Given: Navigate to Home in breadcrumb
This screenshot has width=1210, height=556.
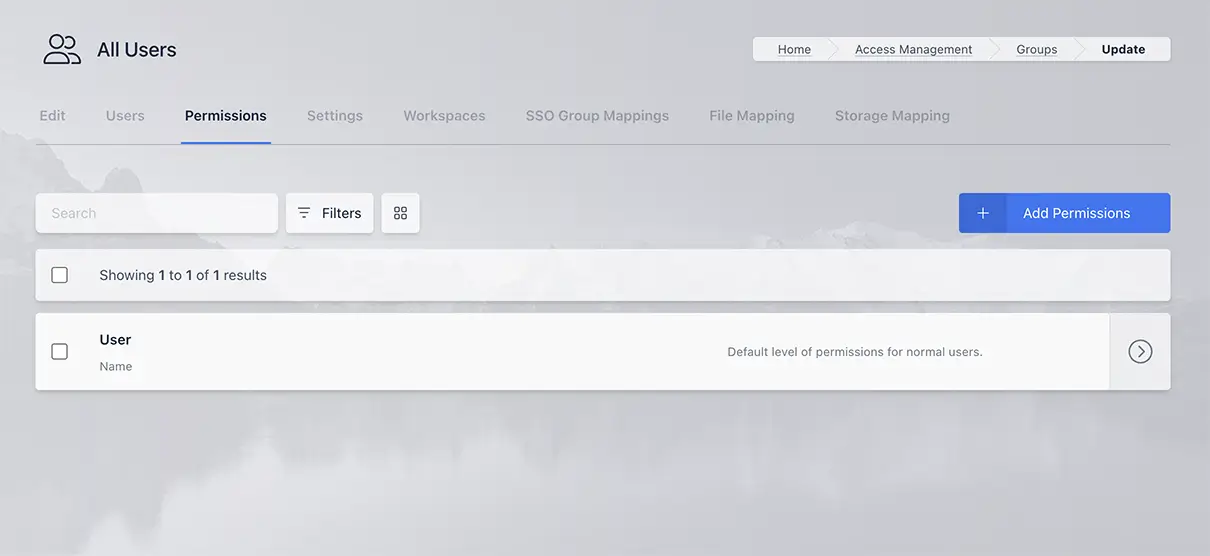Looking at the screenshot, I should pyautogui.click(x=794, y=49).
